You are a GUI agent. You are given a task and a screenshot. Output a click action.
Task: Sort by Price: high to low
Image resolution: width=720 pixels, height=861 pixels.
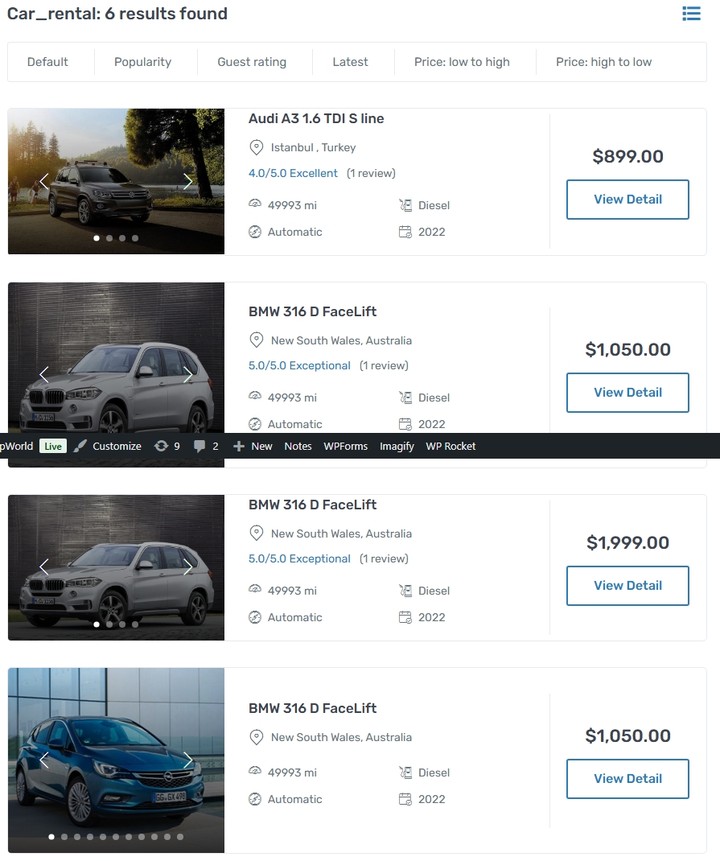pyautogui.click(x=603, y=62)
